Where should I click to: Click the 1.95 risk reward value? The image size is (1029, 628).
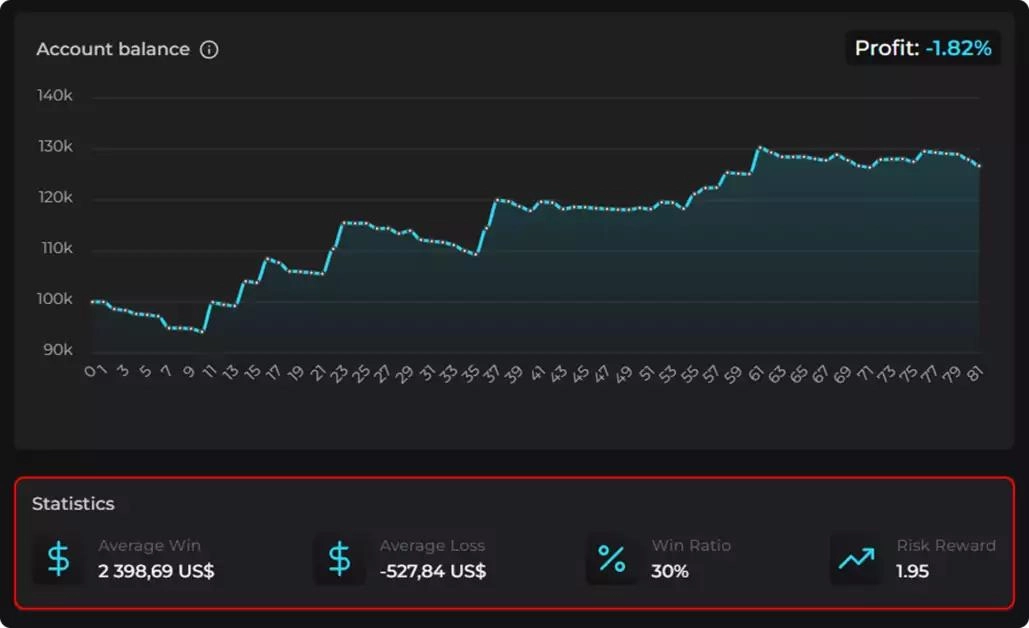[x=913, y=572]
